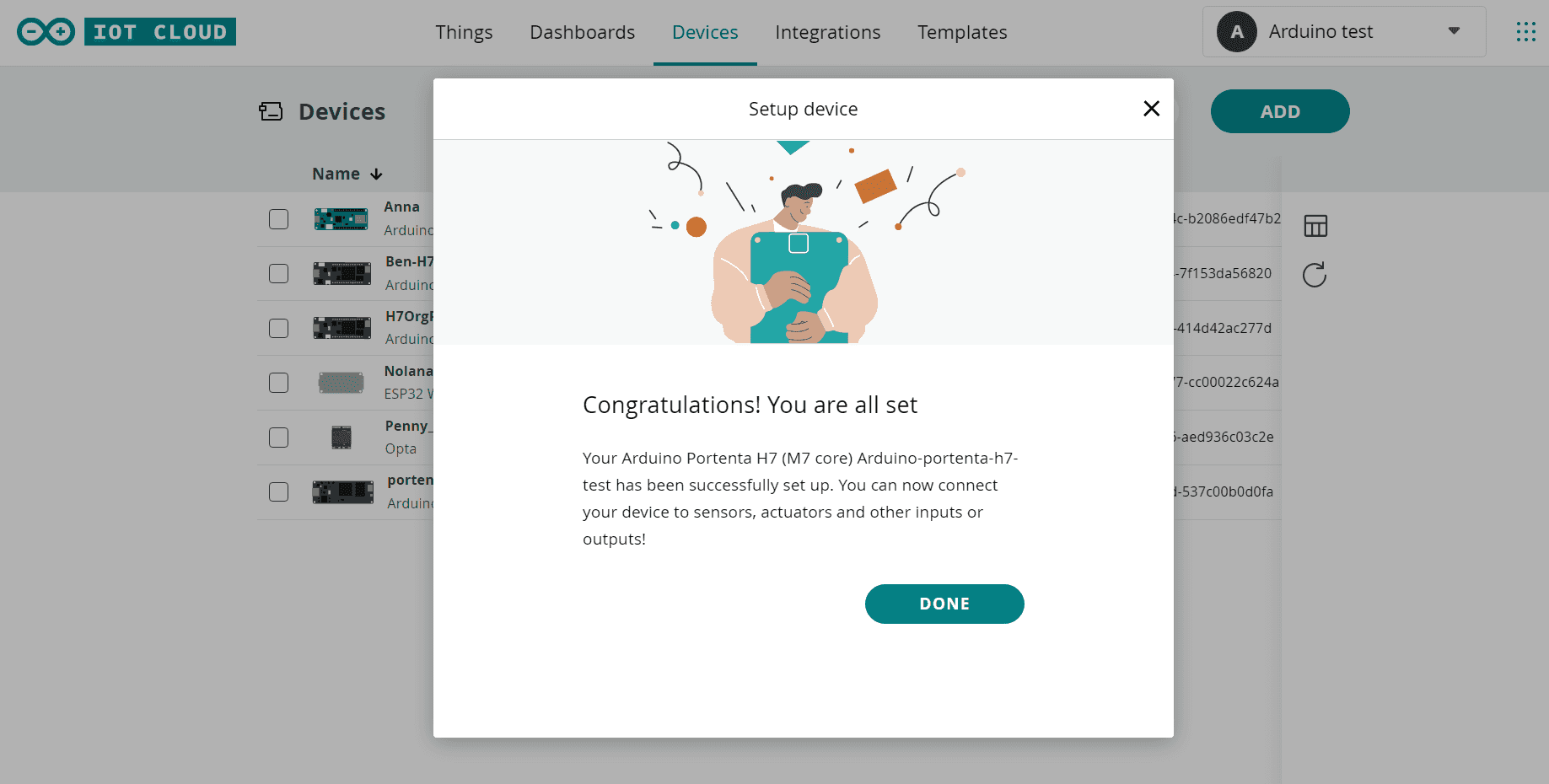Click the table columns layout icon

pyautogui.click(x=1315, y=226)
